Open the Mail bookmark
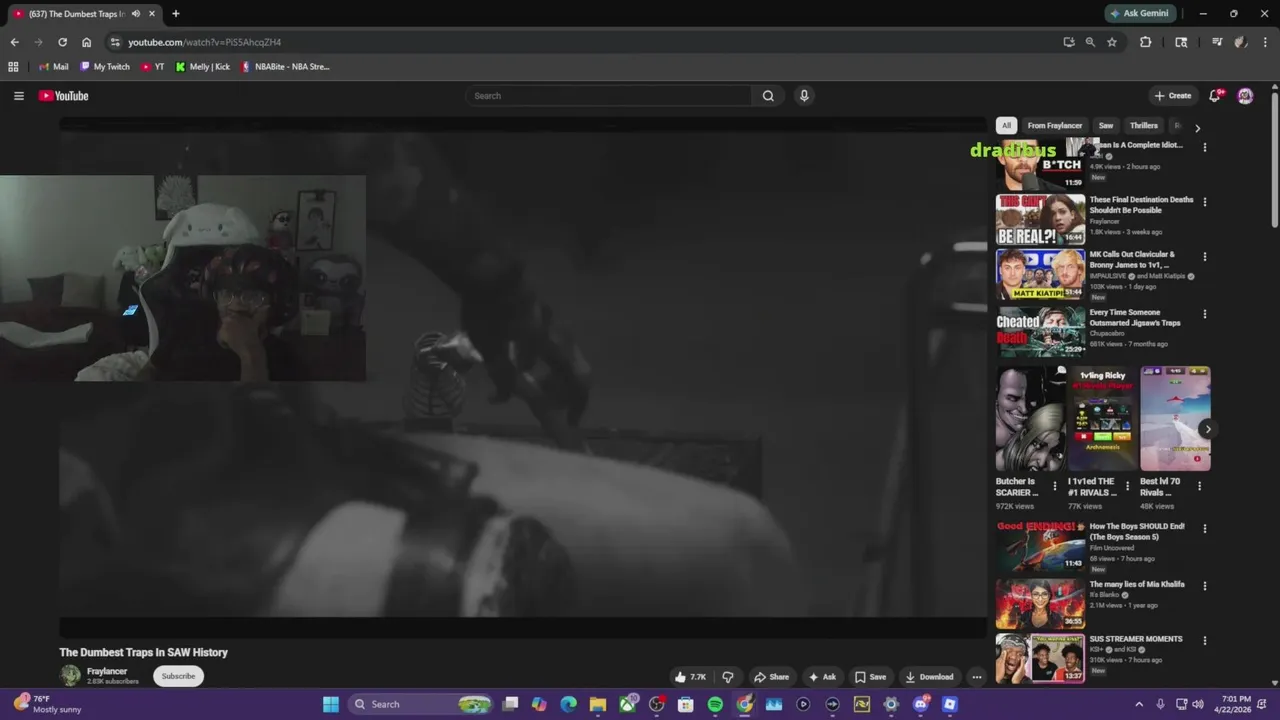 (53, 67)
